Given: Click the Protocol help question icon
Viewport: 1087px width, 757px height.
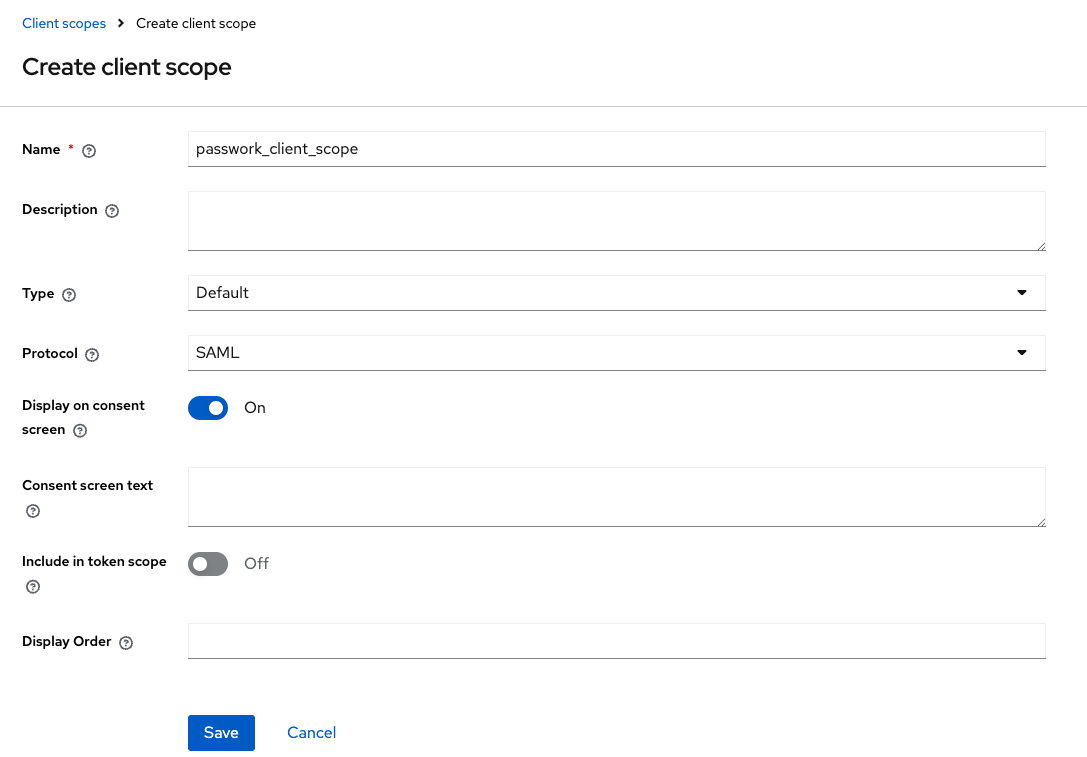Looking at the screenshot, I should point(92,355).
